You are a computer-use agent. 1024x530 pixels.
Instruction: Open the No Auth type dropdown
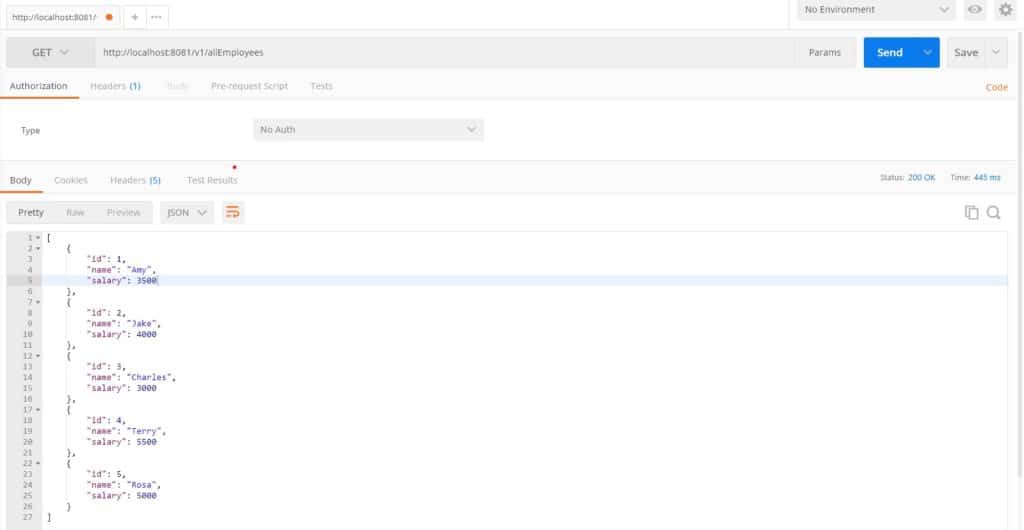(368, 130)
